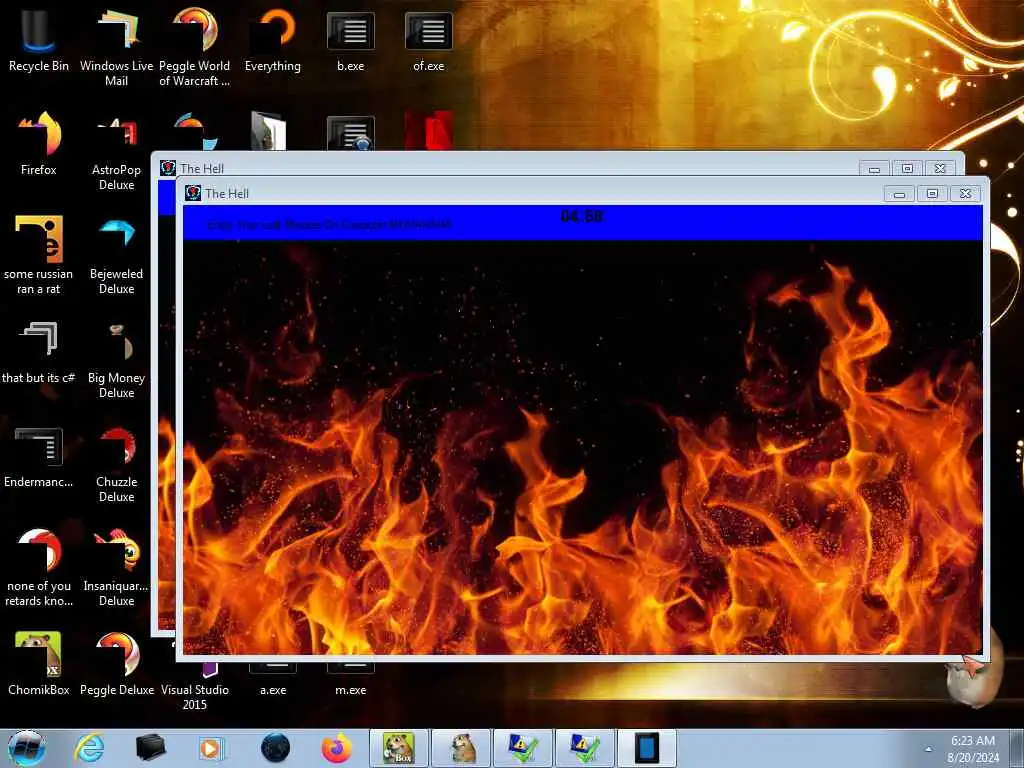Open the clock showing 6:23 AM
The height and width of the screenshot is (768, 1024).
click(x=973, y=749)
